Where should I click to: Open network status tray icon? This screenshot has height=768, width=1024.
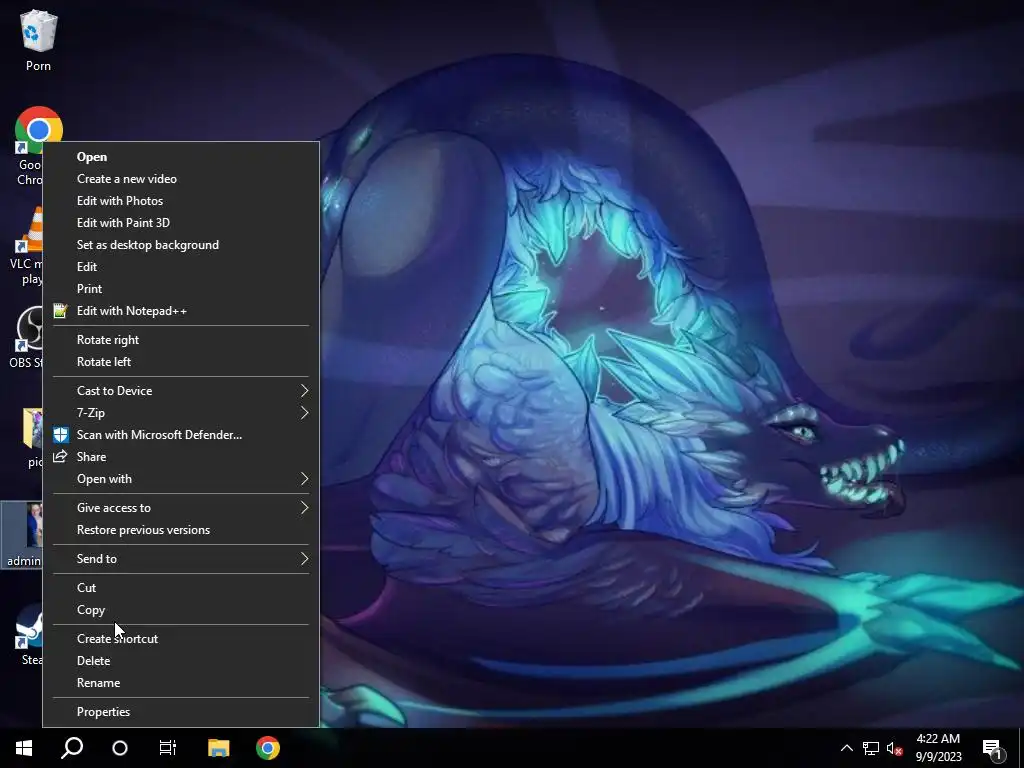coord(871,748)
